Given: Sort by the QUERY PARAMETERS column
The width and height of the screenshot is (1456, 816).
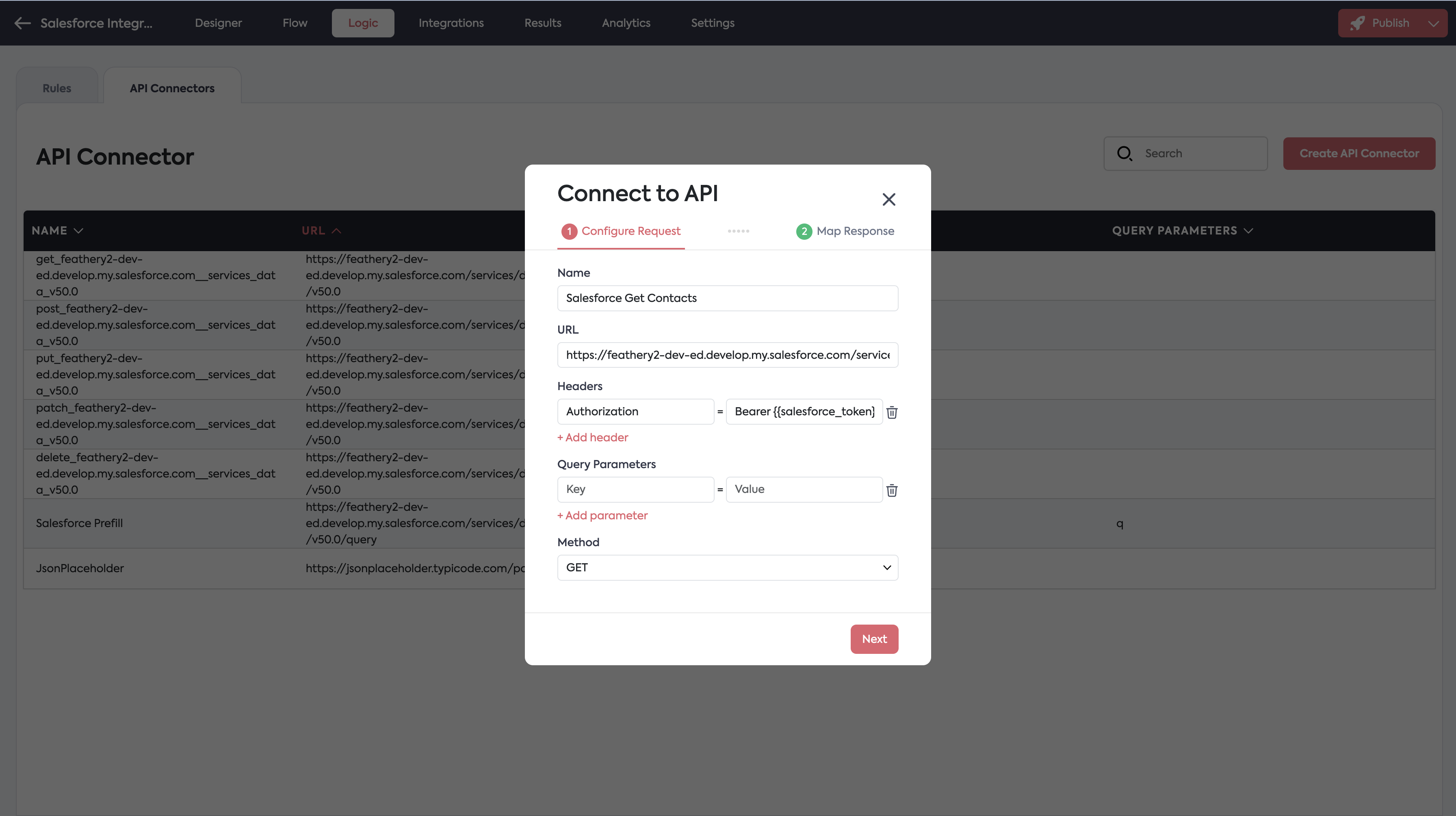Looking at the screenshot, I should 1183,231.
